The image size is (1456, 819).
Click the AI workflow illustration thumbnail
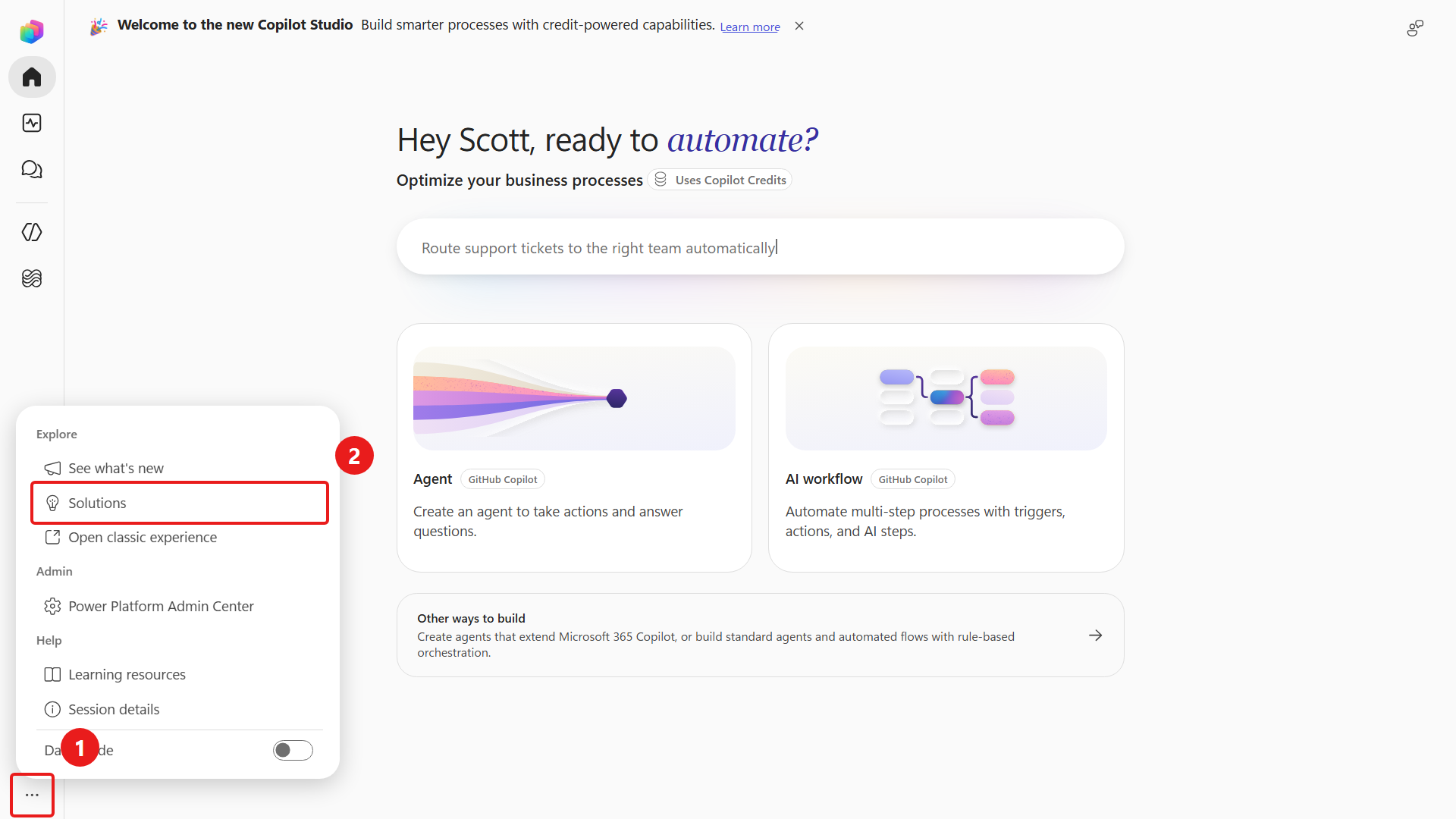pos(946,398)
